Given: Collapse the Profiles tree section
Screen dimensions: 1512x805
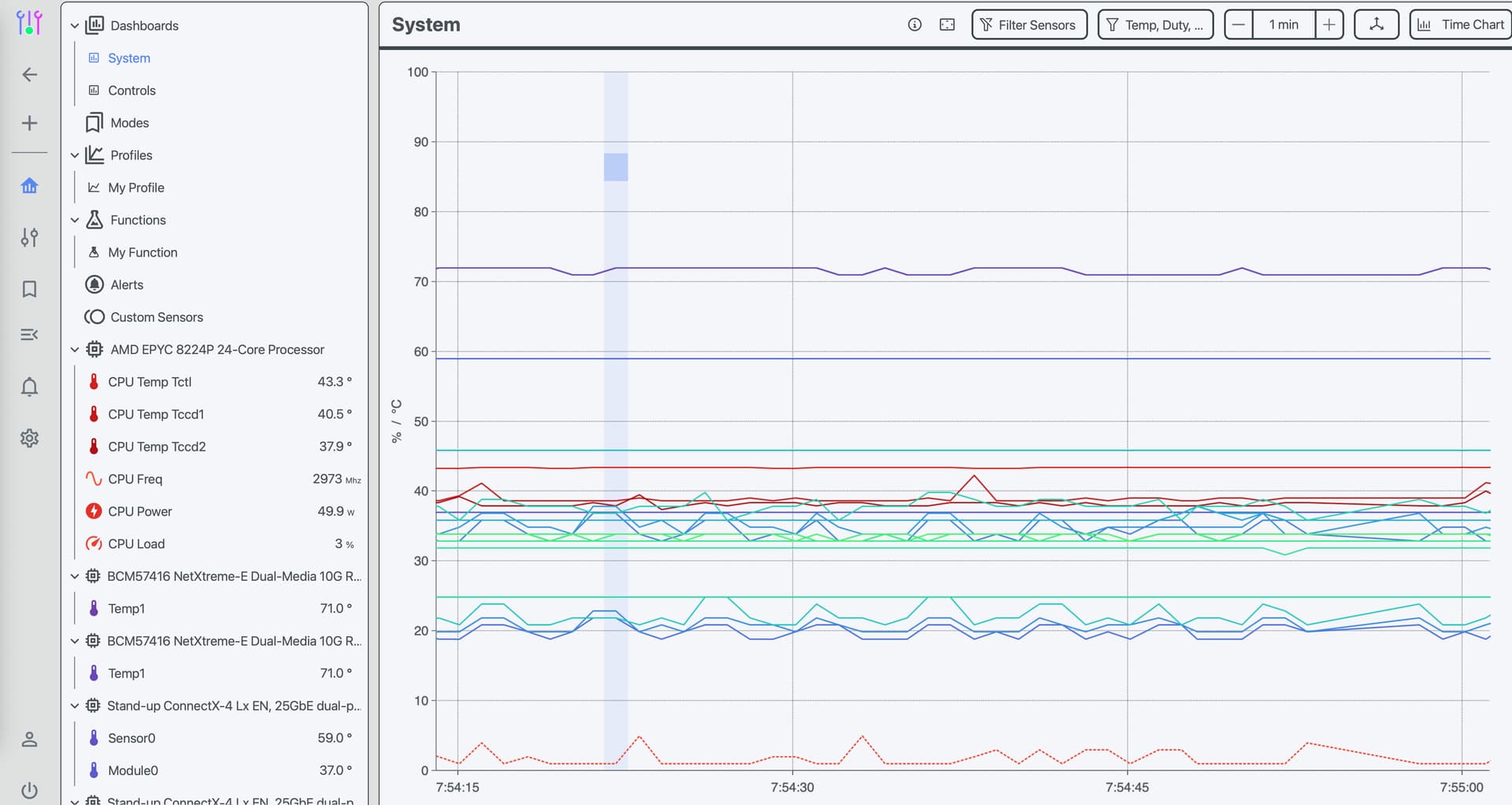Looking at the screenshot, I should (75, 155).
